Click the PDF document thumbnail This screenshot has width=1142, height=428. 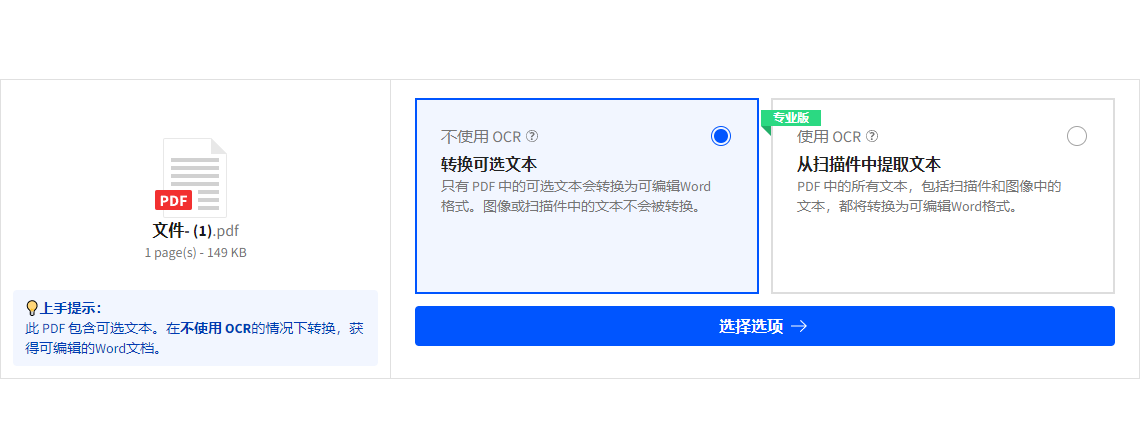pyautogui.click(x=191, y=178)
